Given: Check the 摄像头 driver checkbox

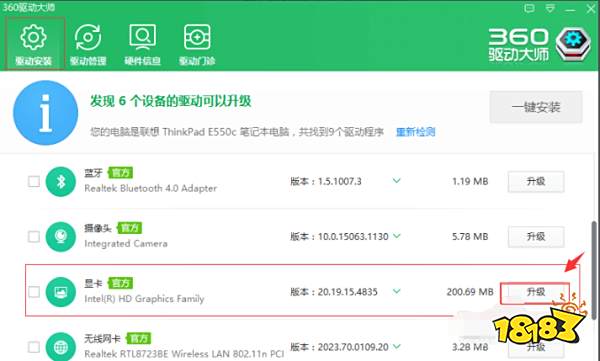Looking at the screenshot, I should (x=34, y=237).
